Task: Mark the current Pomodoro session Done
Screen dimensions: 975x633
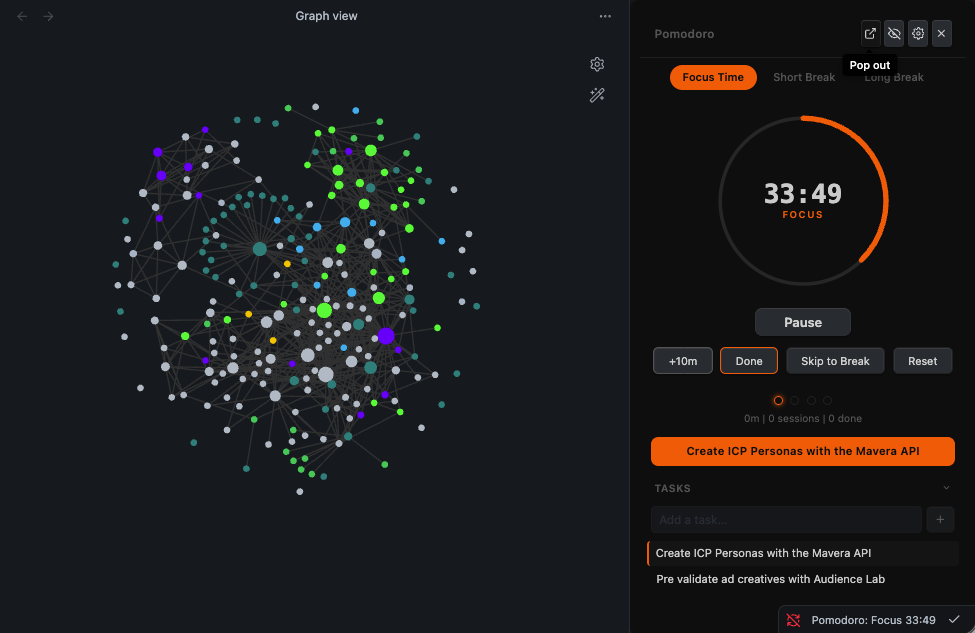Action: point(748,360)
